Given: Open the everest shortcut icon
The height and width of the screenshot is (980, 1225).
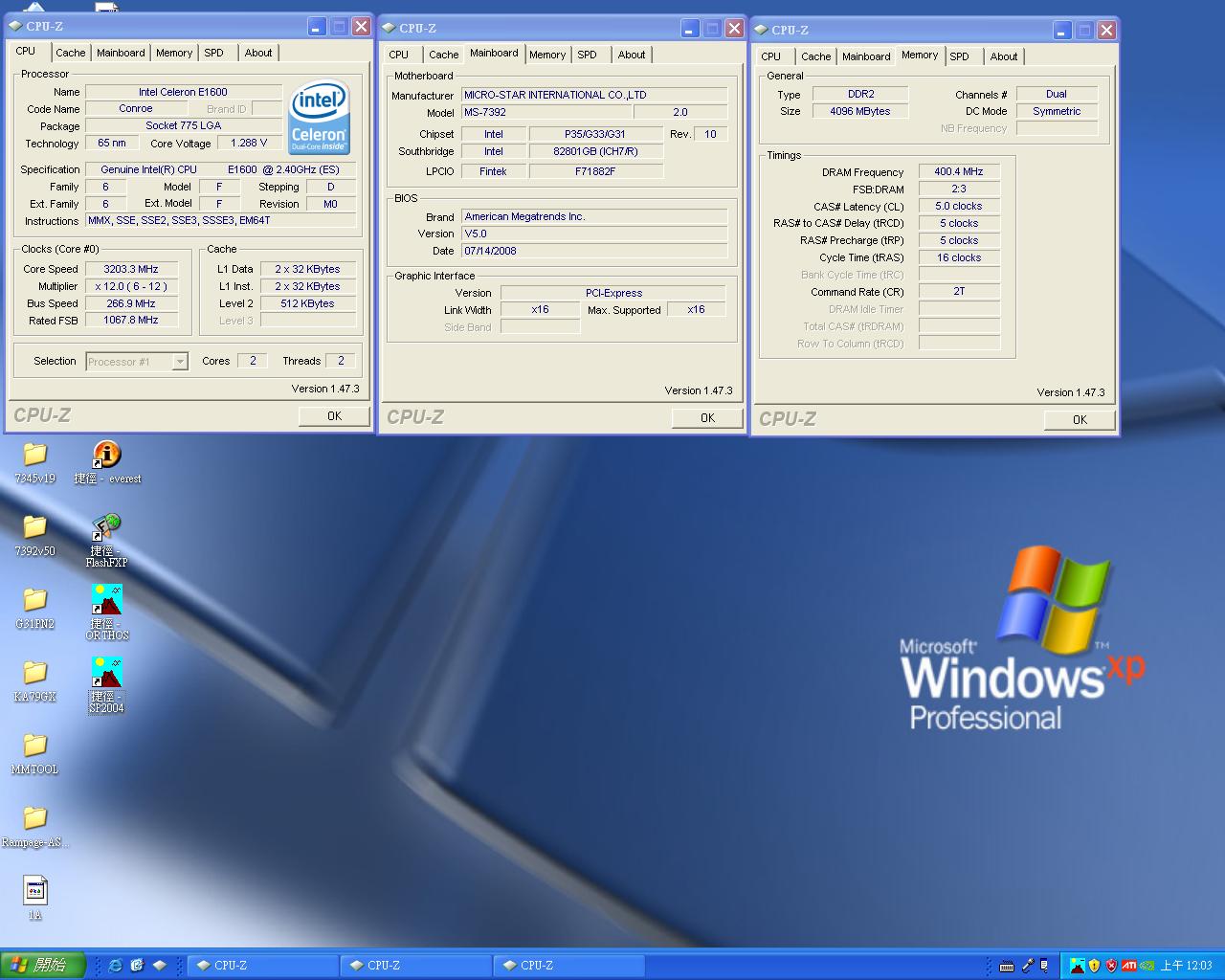Looking at the screenshot, I should coord(106,455).
